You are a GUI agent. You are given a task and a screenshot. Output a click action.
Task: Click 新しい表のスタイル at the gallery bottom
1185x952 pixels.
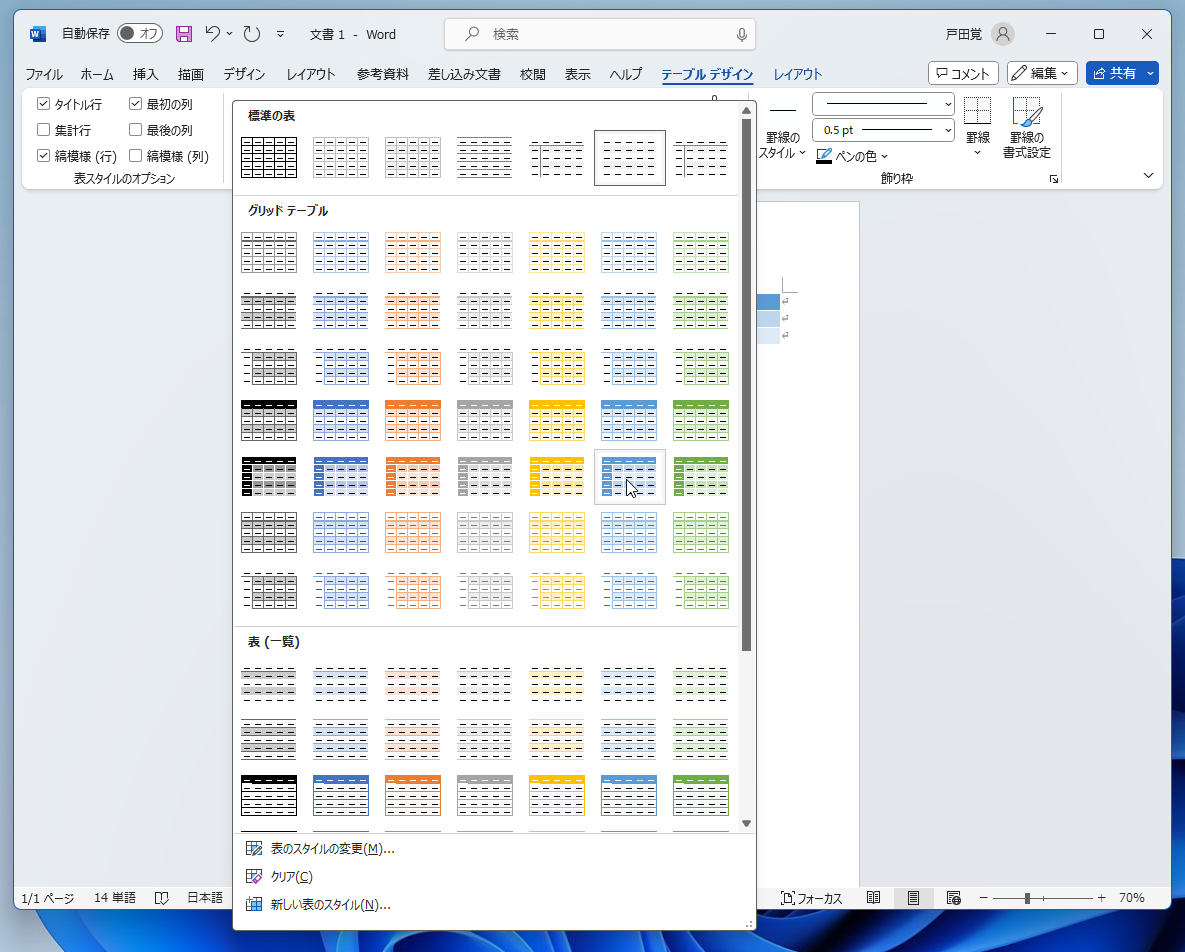(x=330, y=904)
